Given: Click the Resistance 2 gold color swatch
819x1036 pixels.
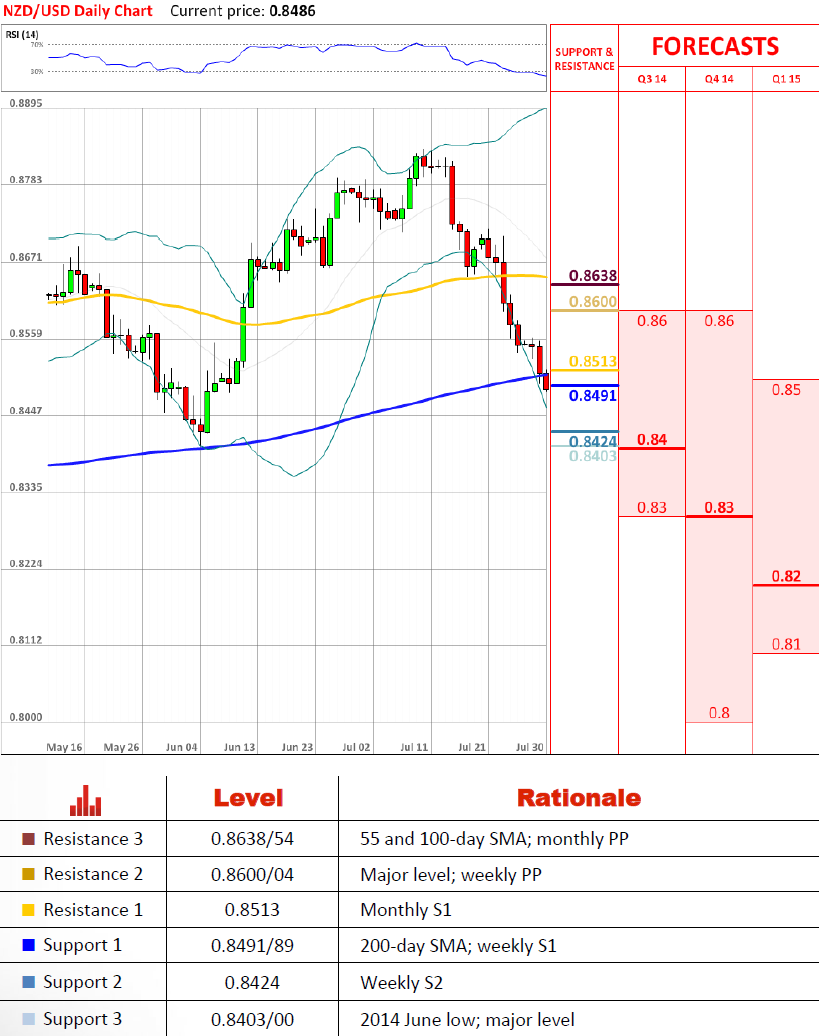Looking at the screenshot, I should (x=28, y=874).
